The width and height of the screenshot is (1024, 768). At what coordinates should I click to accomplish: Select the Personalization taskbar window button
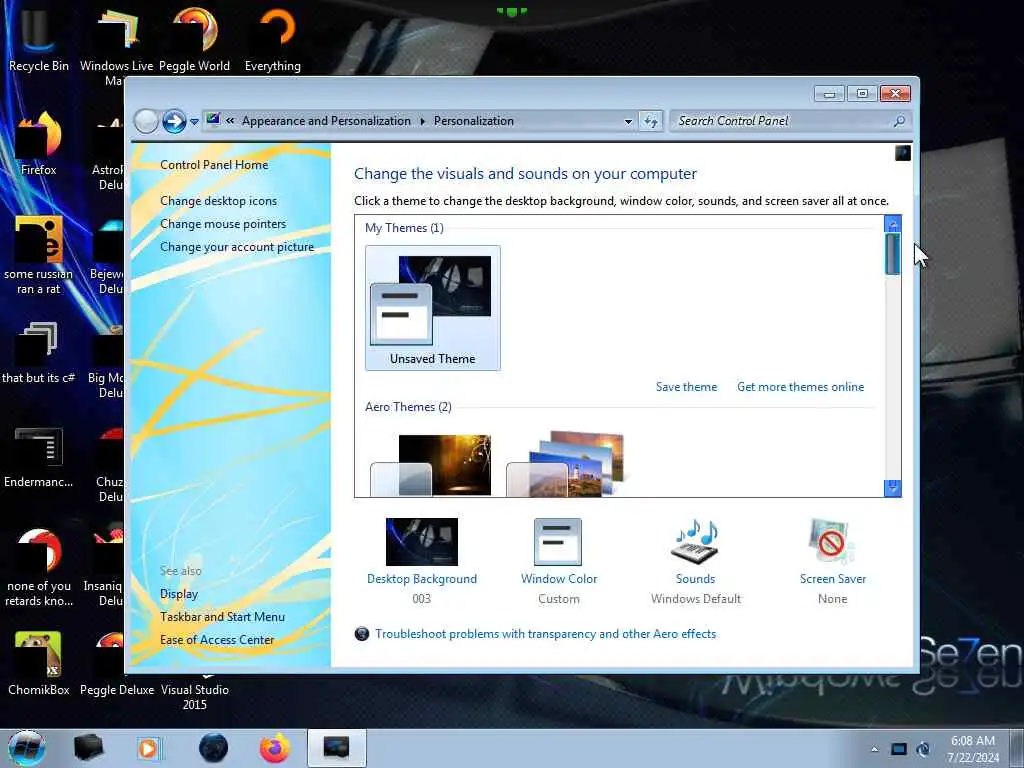(x=336, y=748)
